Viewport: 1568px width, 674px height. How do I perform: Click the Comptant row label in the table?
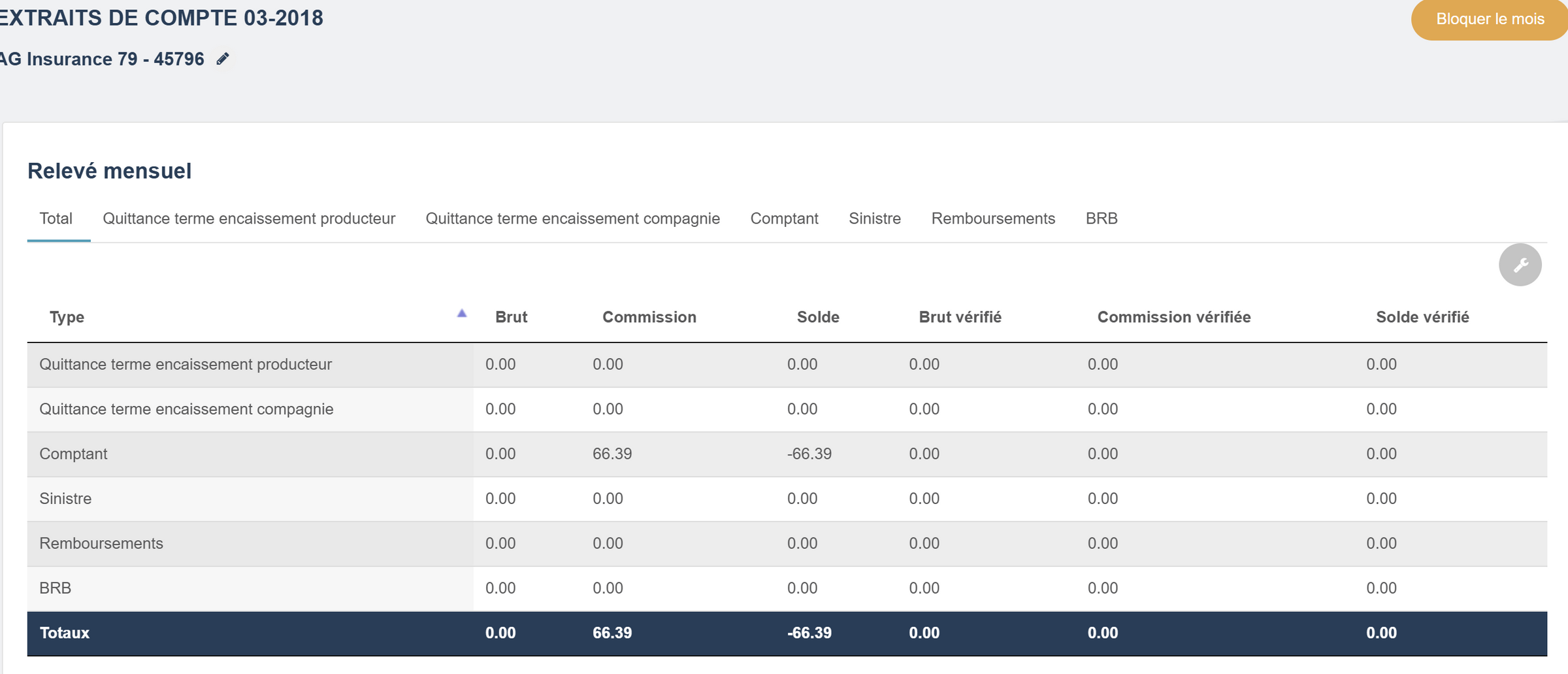[x=73, y=454]
